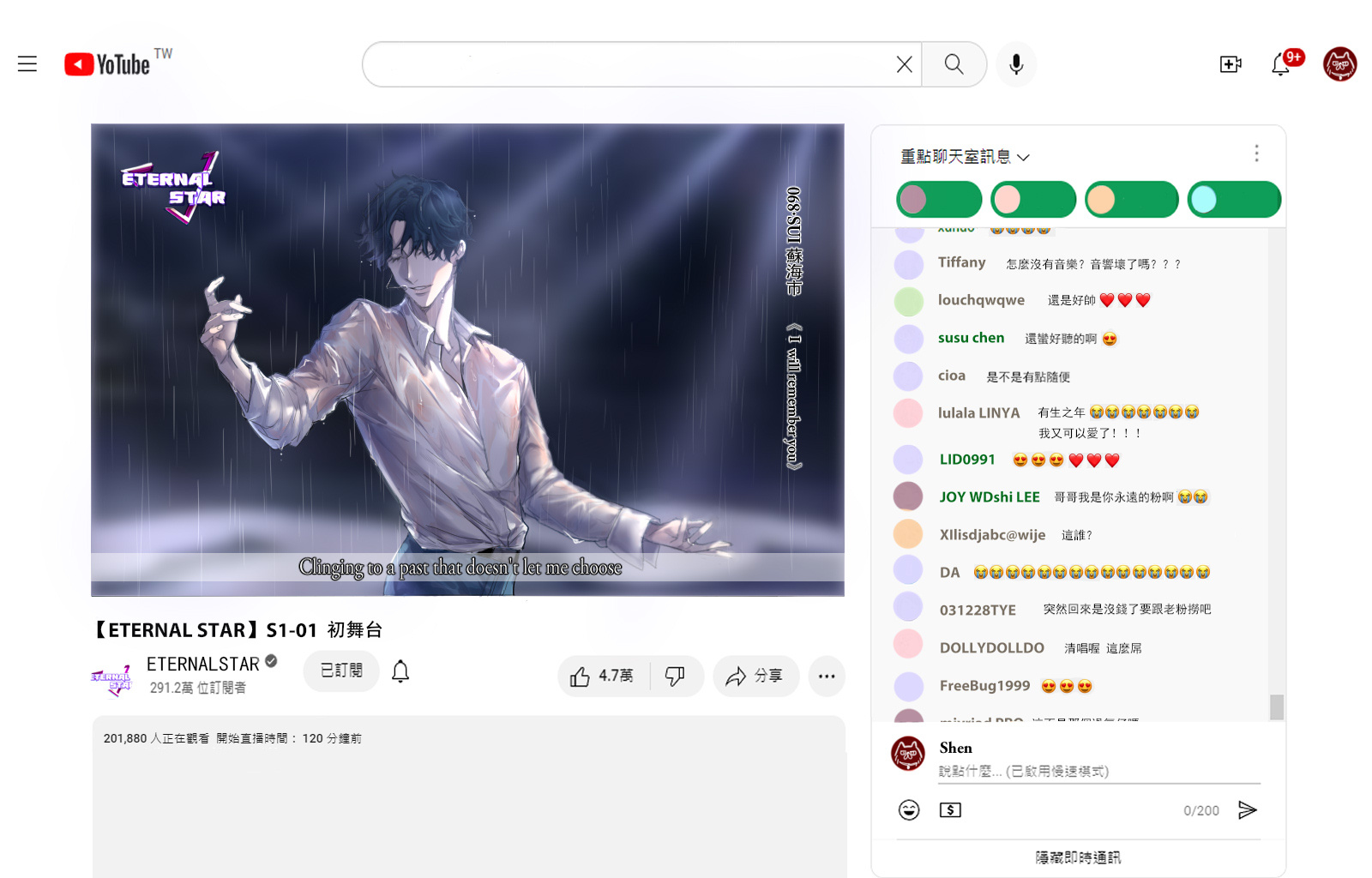Click DOLLYDOLLDO's pink avatar
The image size is (1372, 878).
pos(909,645)
